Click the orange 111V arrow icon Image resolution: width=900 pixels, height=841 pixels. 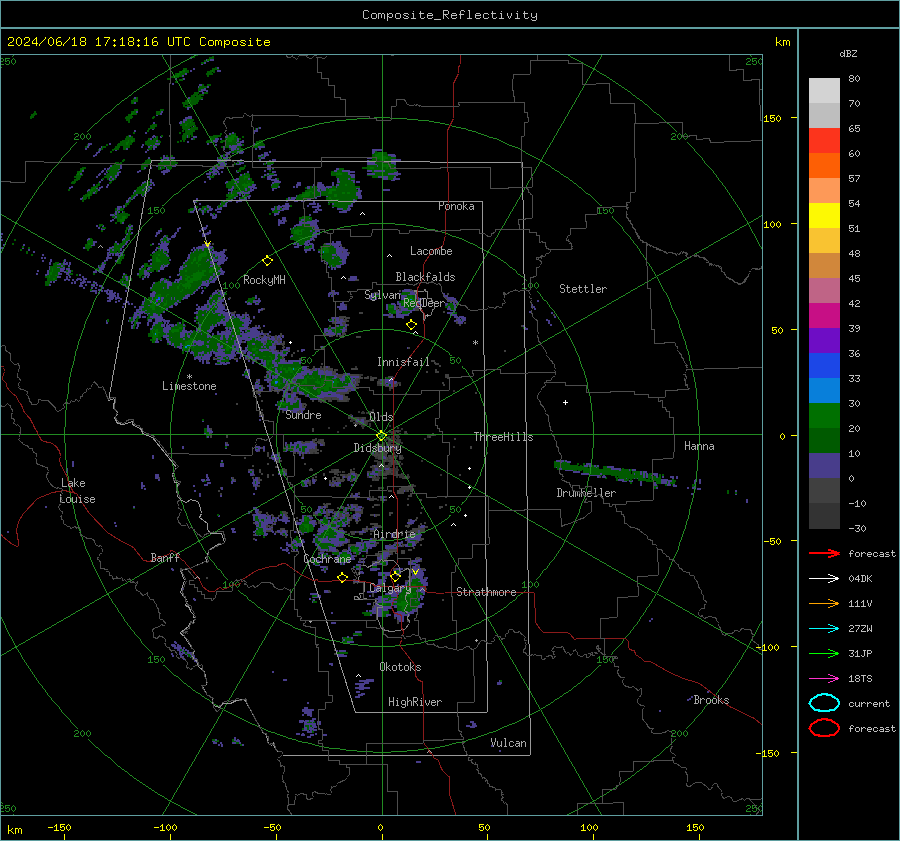pyautogui.click(x=824, y=603)
